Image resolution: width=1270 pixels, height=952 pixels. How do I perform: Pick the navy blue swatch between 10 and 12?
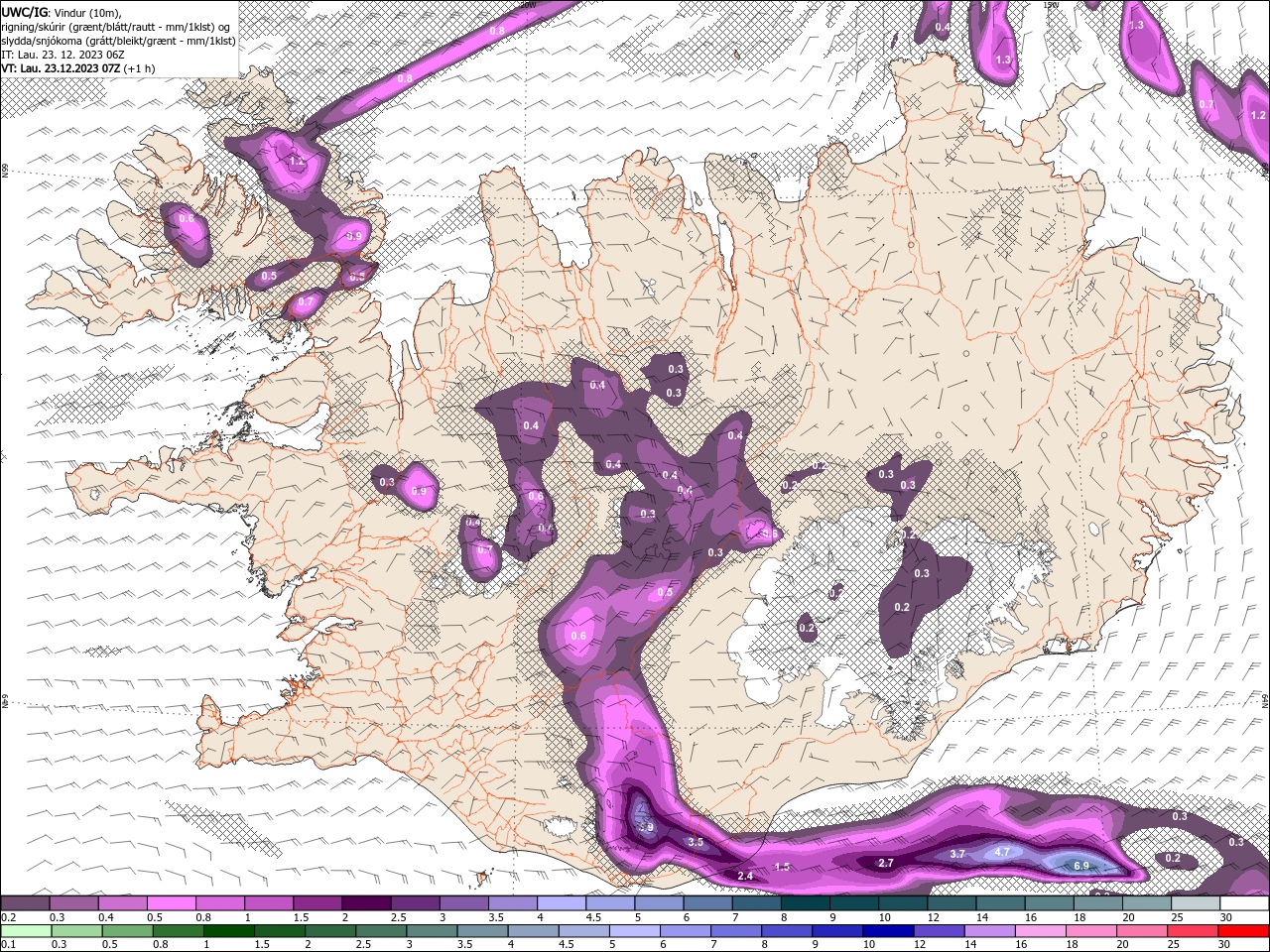point(888,931)
